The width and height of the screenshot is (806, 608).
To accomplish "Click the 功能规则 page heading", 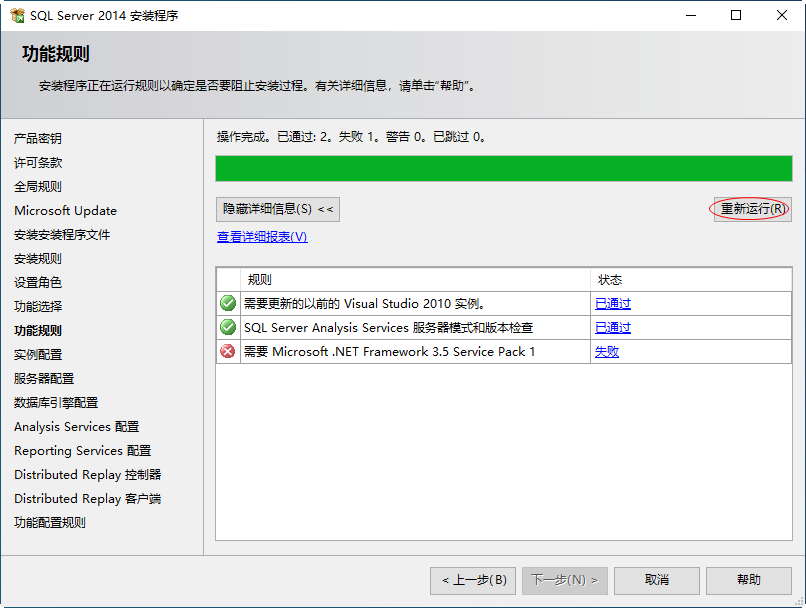I will pyautogui.click(x=56, y=54).
